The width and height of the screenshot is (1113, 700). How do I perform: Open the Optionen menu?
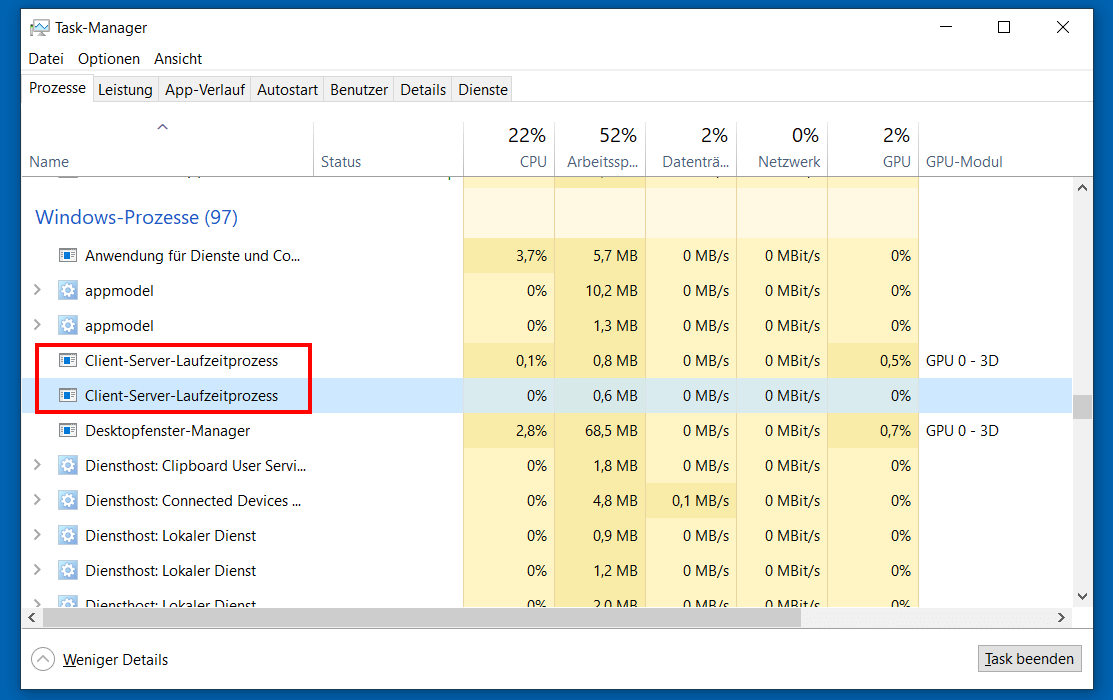tap(109, 59)
